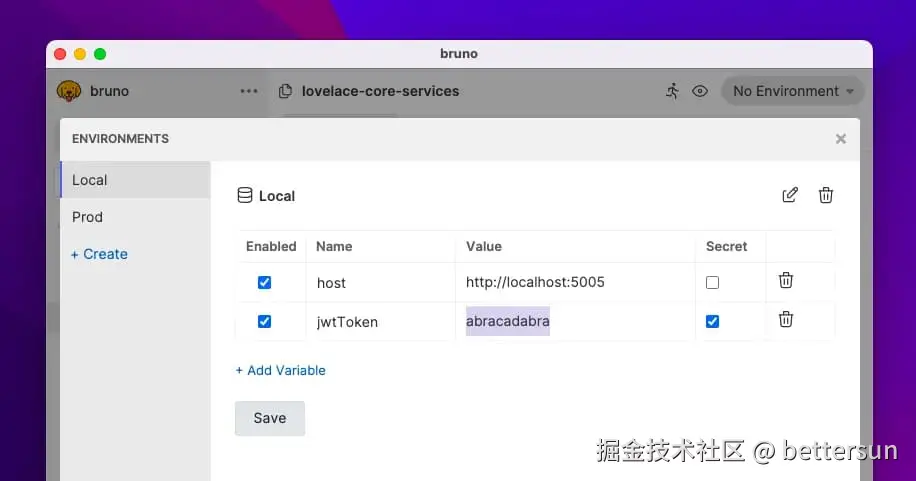Click the yellow minimize window button

(80, 54)
